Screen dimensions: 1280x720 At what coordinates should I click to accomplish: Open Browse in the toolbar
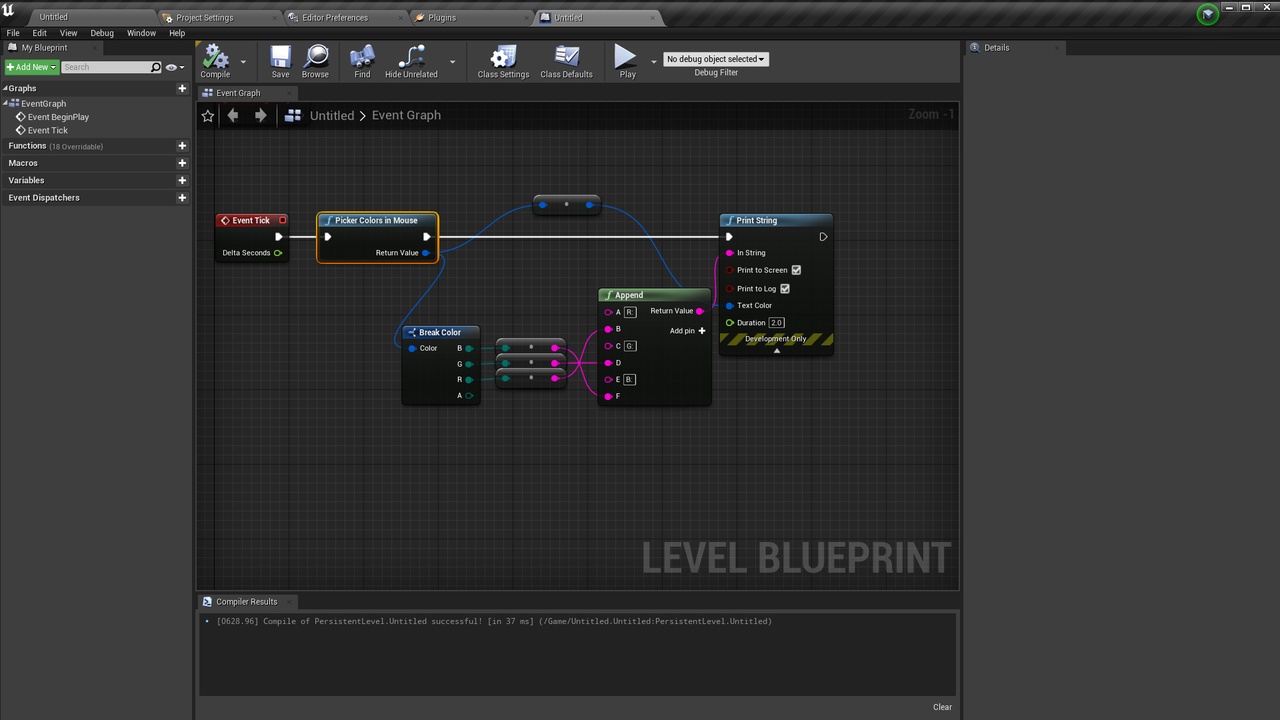click(x=315, y=60)
